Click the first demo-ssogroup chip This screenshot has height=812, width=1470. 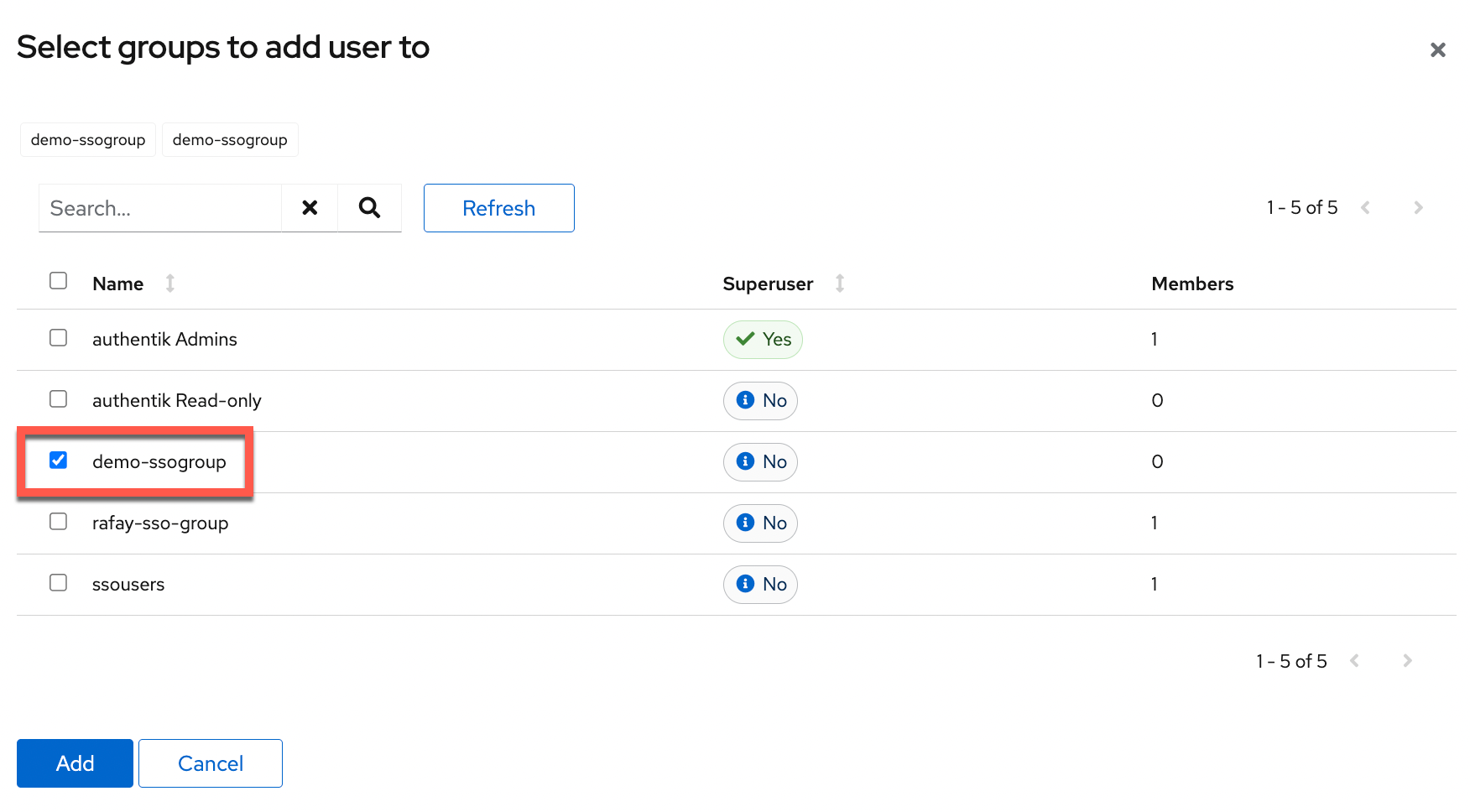pos(88,139)
